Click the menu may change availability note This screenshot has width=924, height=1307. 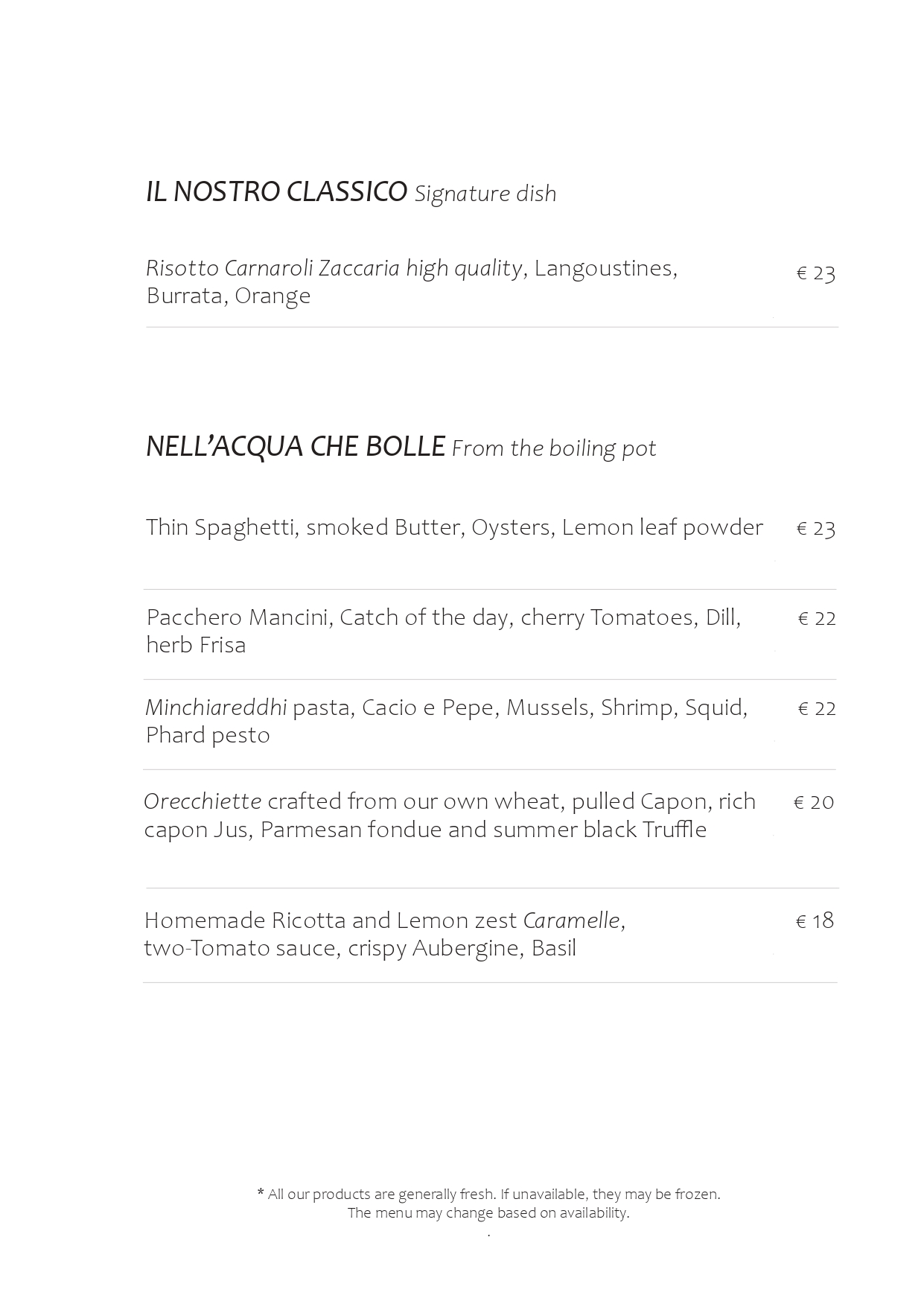coord(488,1212)
